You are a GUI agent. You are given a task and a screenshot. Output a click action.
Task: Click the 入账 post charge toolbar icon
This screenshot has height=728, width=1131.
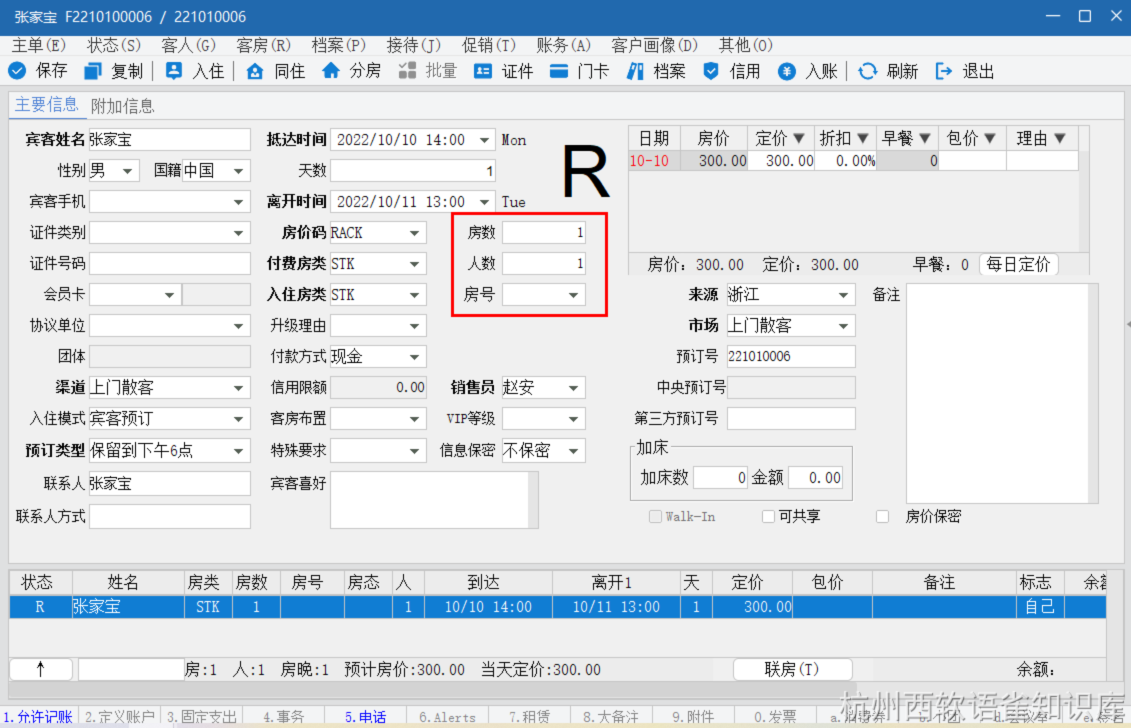786,71
